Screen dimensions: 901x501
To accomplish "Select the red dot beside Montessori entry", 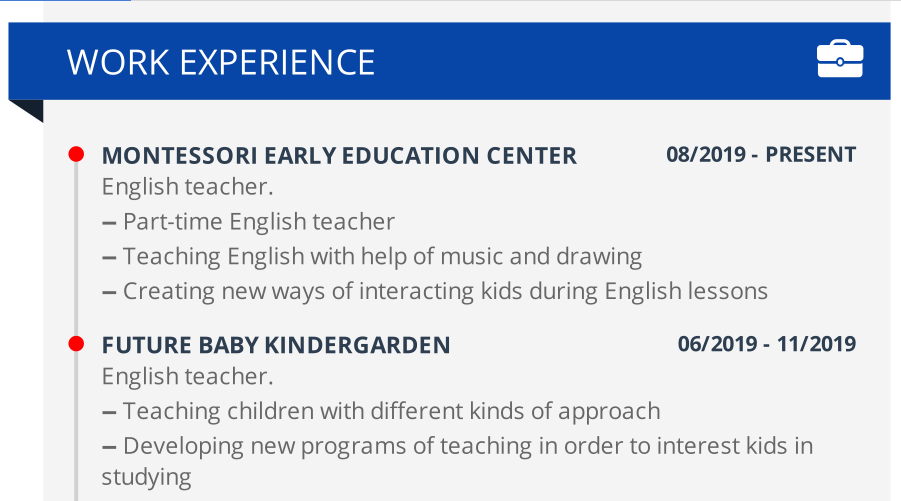I will (75, 154).
